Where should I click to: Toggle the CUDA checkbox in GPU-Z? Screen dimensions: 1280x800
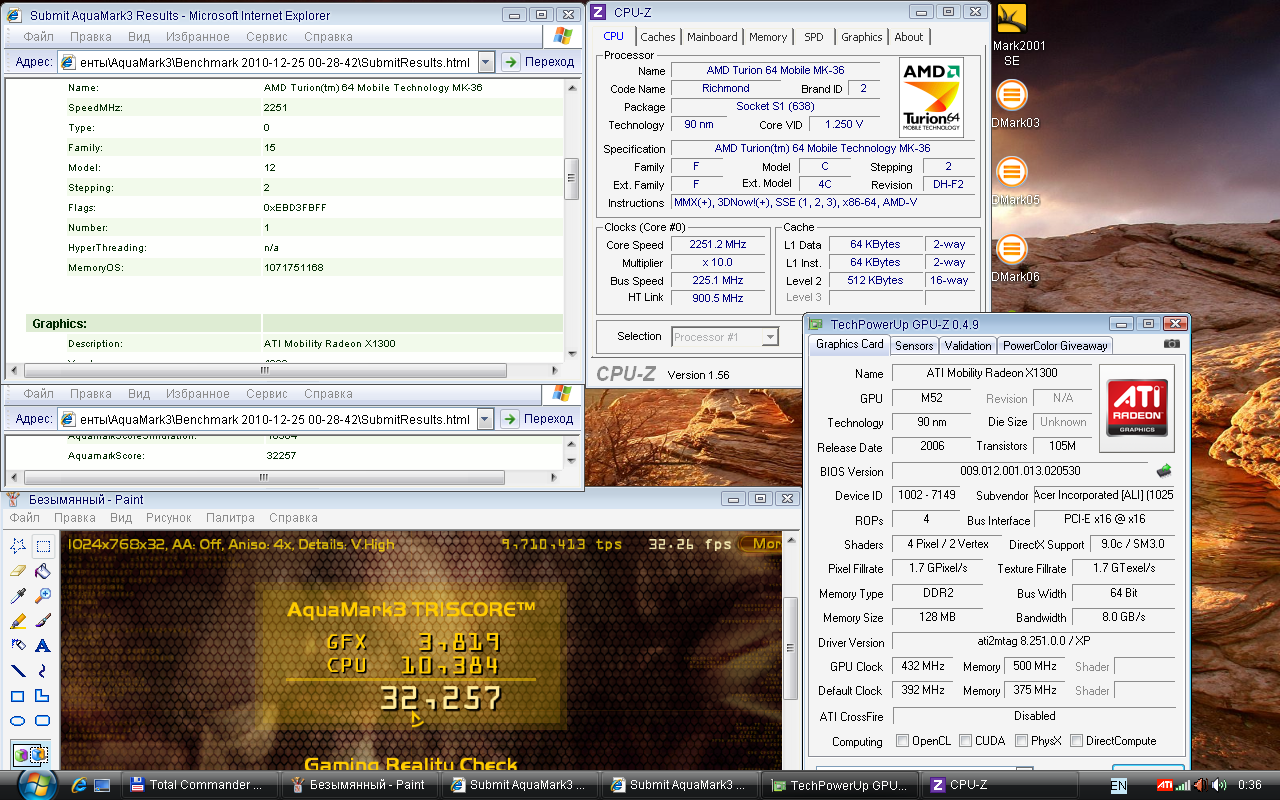click(965, 741)
